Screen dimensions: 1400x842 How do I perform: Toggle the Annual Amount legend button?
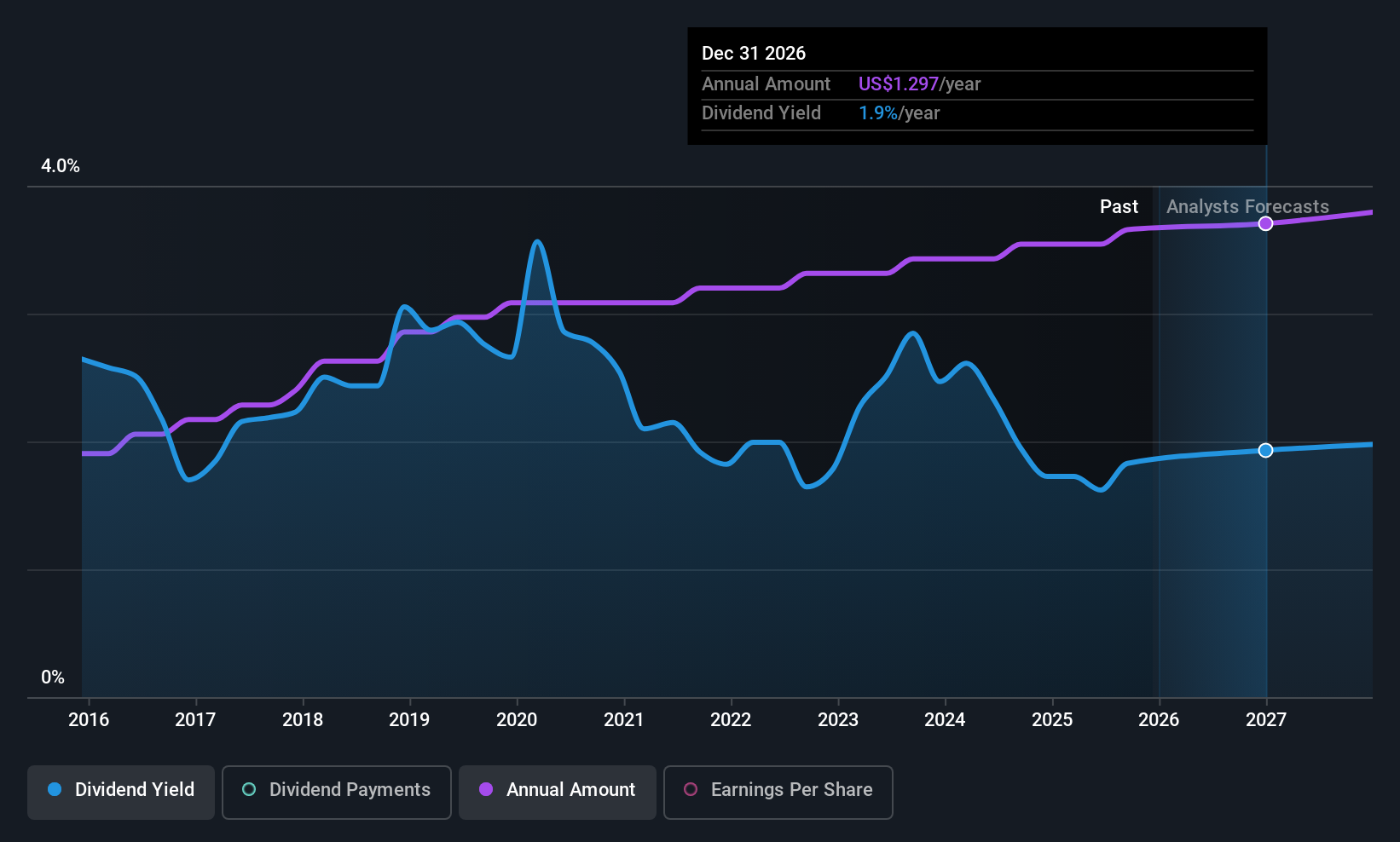click(x=558, y=792)
